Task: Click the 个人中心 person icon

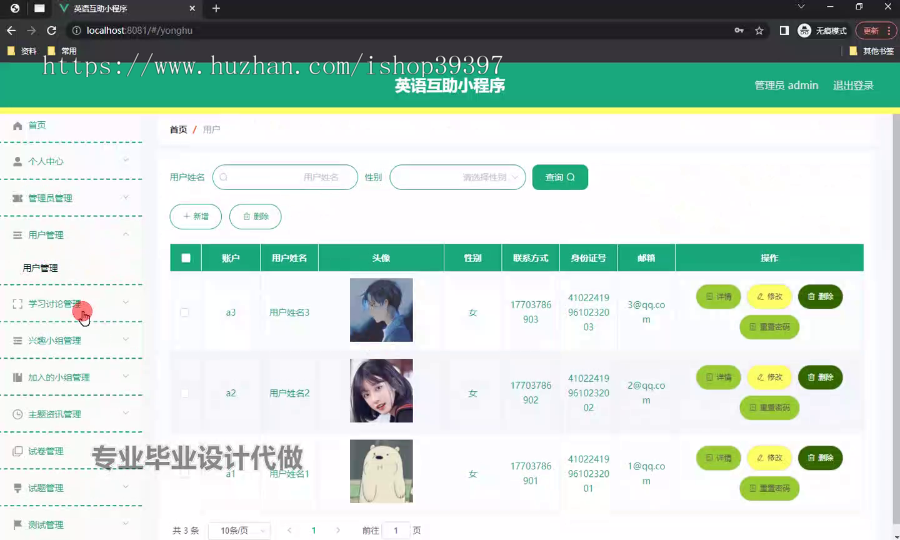Action: (x=17, y=161)
